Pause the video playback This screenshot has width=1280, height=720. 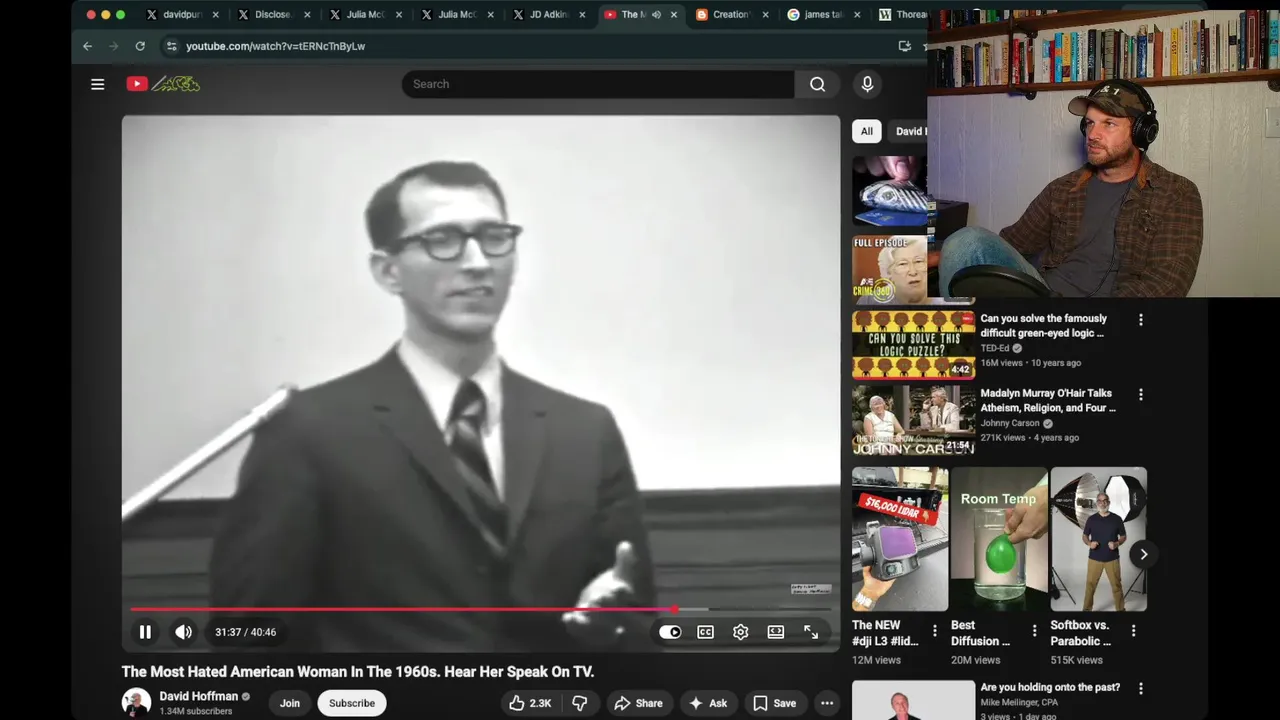(145, 632)
